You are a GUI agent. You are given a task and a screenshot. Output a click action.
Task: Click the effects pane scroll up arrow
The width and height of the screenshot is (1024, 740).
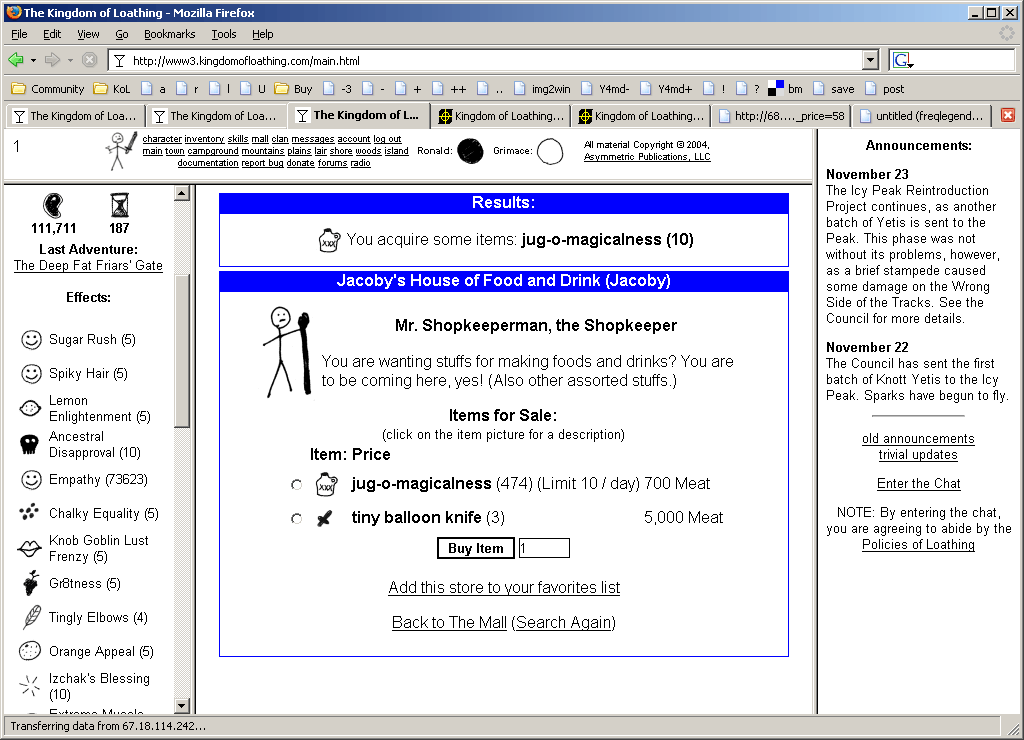pyautogui.click(x=182, y=193)
